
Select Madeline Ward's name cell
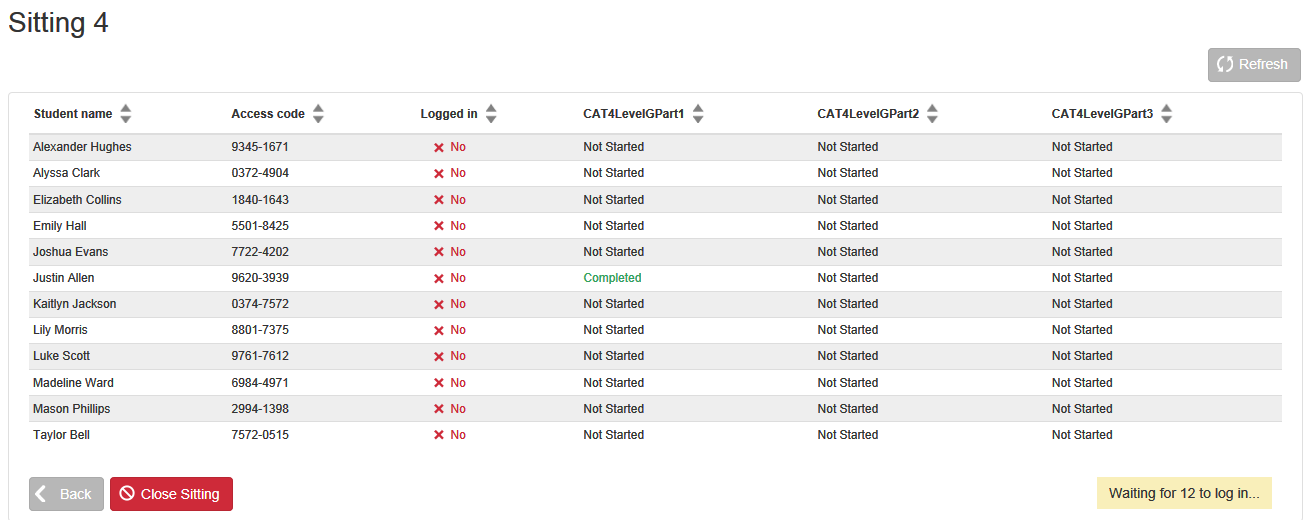pyautogui.click(x=73, y=383)
